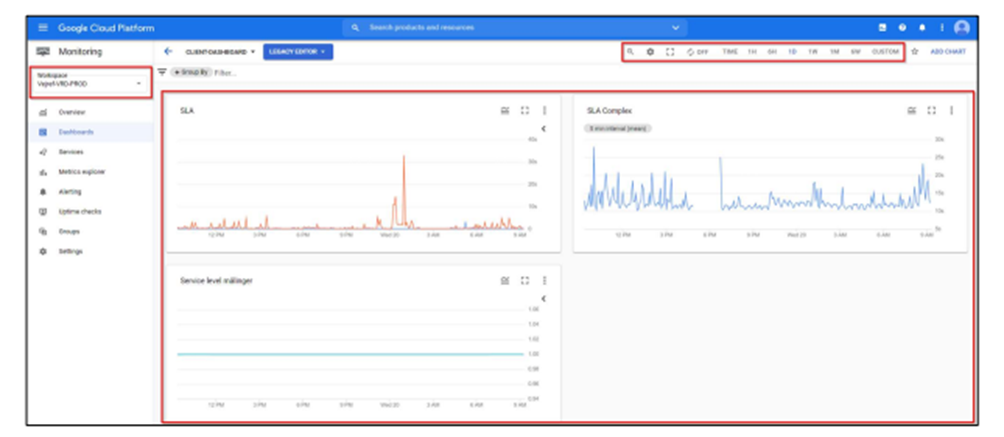Screen dimensions: 1004x437
Task: Click the back arrow beside the dashboard name
Action: 168,51
